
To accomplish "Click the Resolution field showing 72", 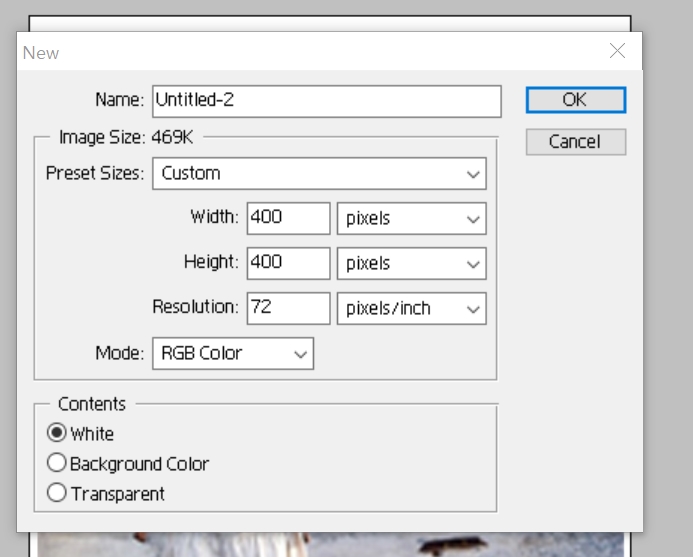I will tap(288, 309).
